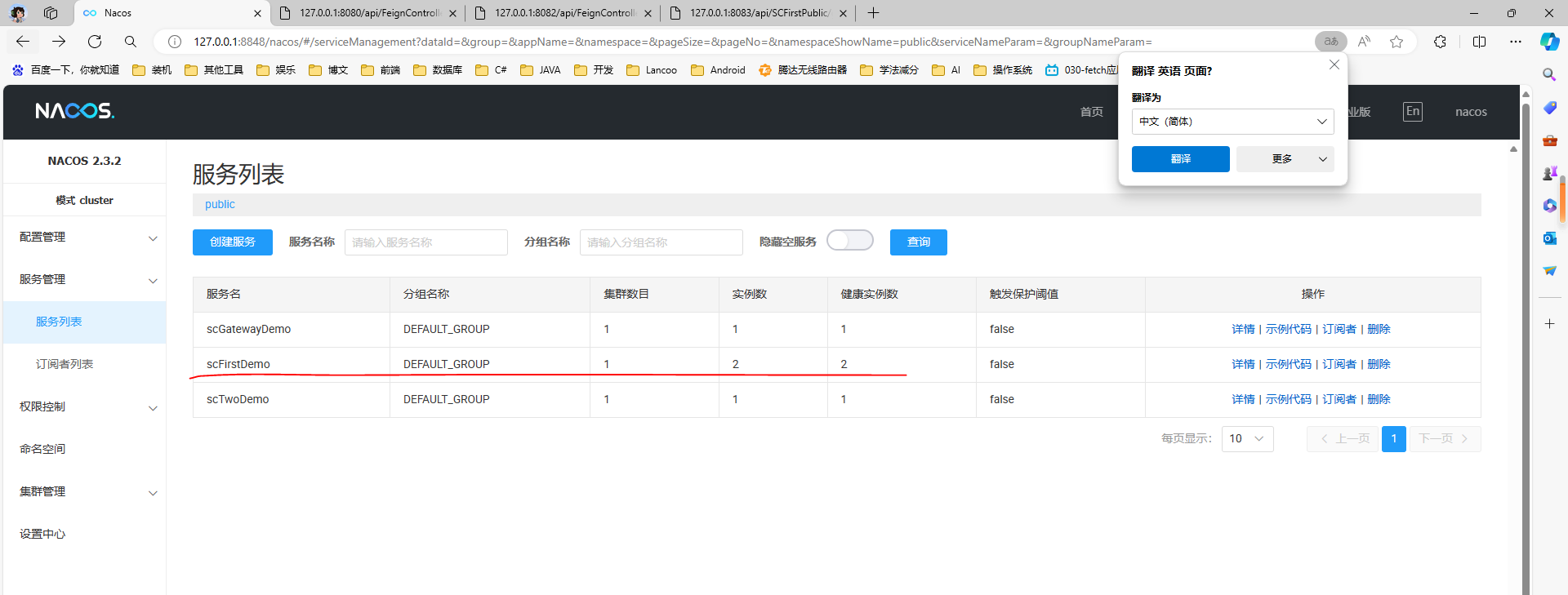Open the 腾达无线路由器 bookmark
This screenshot has width=1568, height=595.
click(x=803, y=70)
